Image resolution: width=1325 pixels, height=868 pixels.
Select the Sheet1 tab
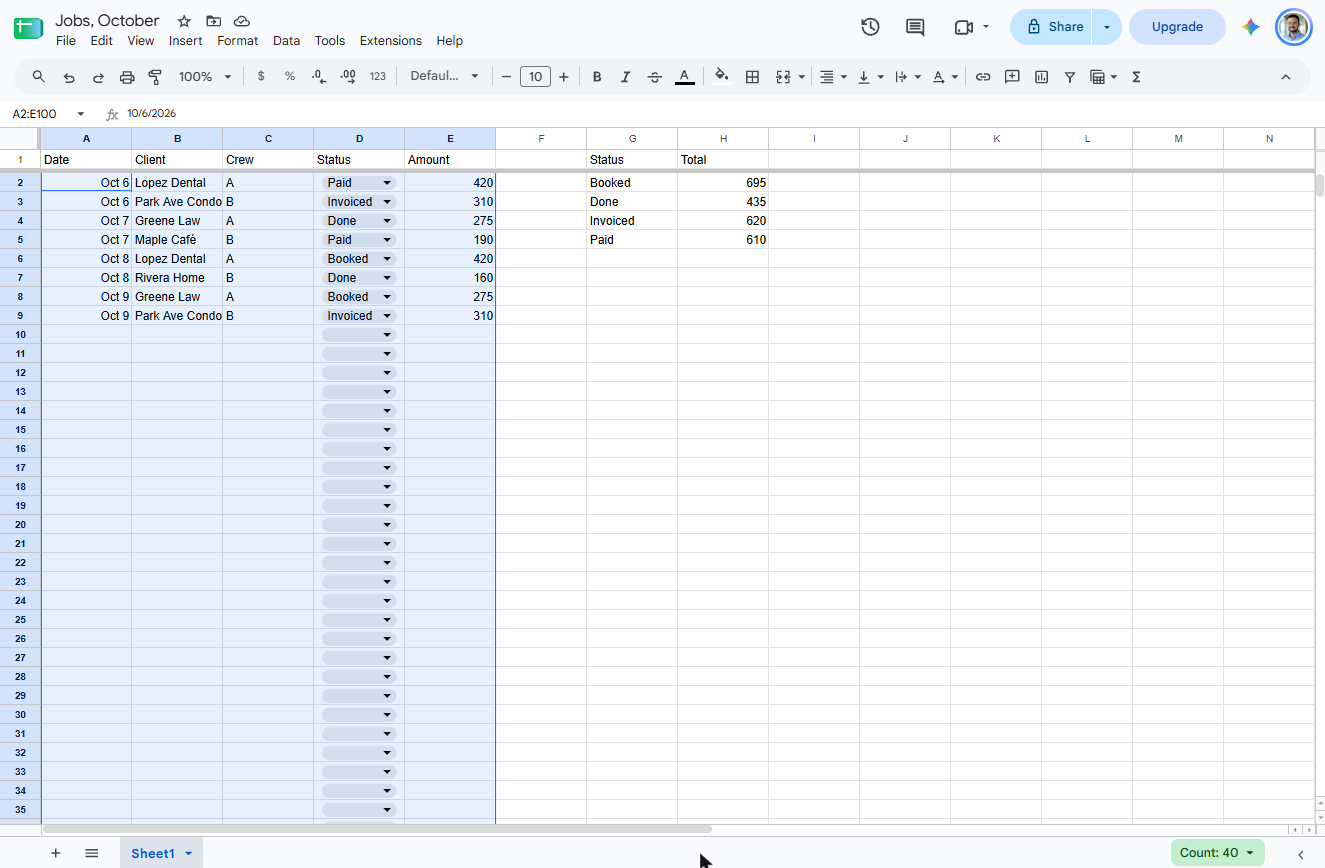(161, 853)
